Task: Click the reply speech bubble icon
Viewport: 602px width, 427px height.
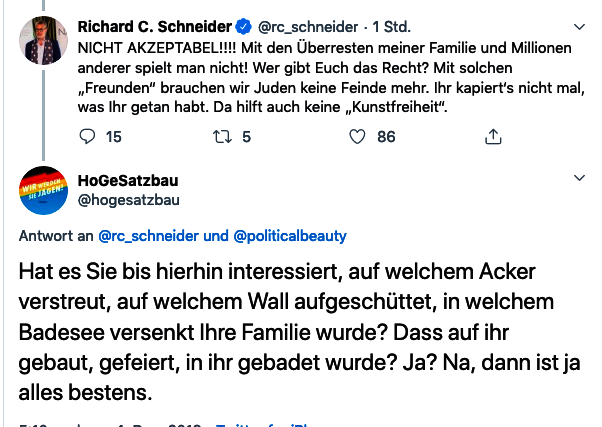Action: click(x=87, y=136)
